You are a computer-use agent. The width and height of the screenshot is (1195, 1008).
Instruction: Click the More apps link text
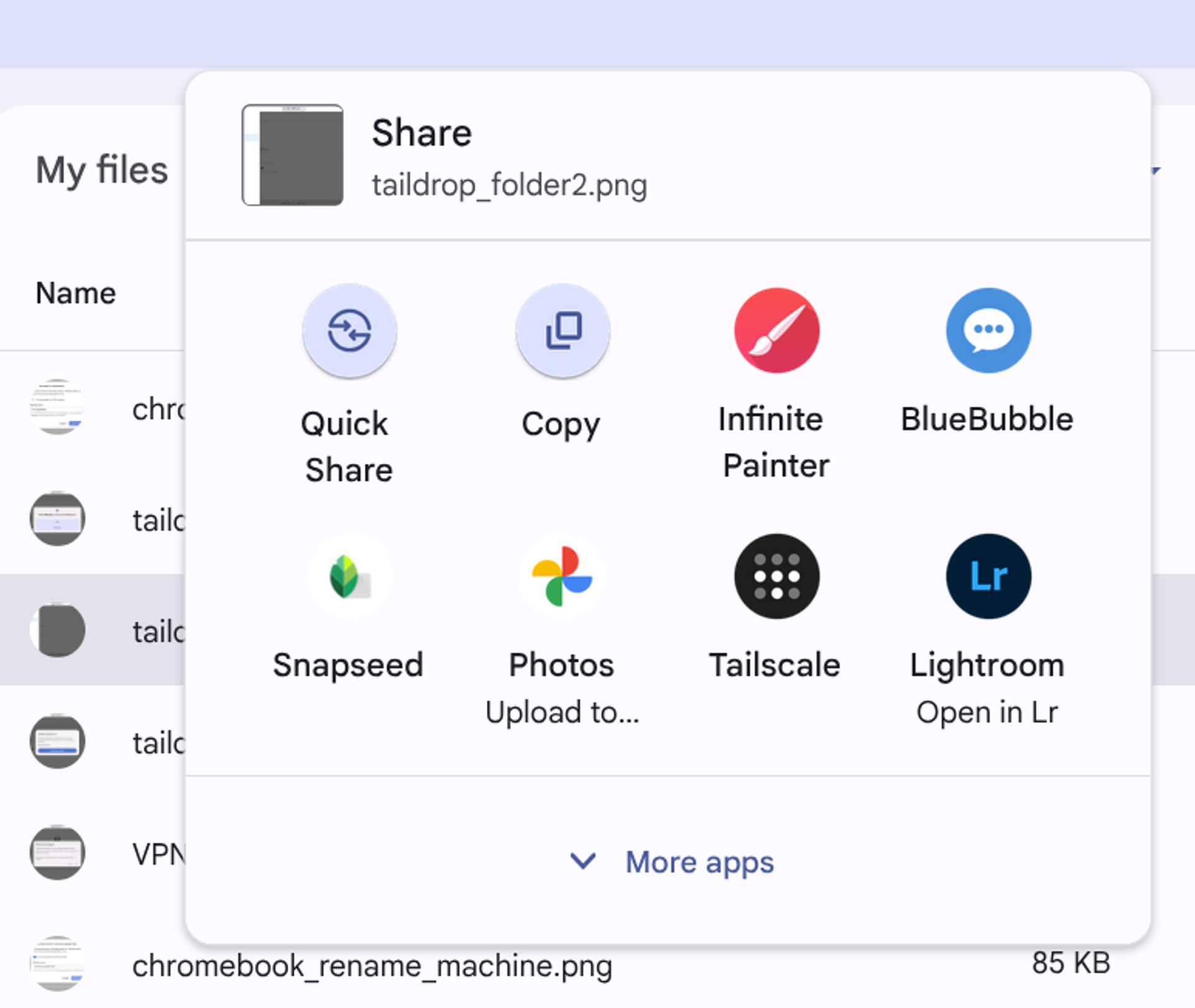[x=699, y=862]
